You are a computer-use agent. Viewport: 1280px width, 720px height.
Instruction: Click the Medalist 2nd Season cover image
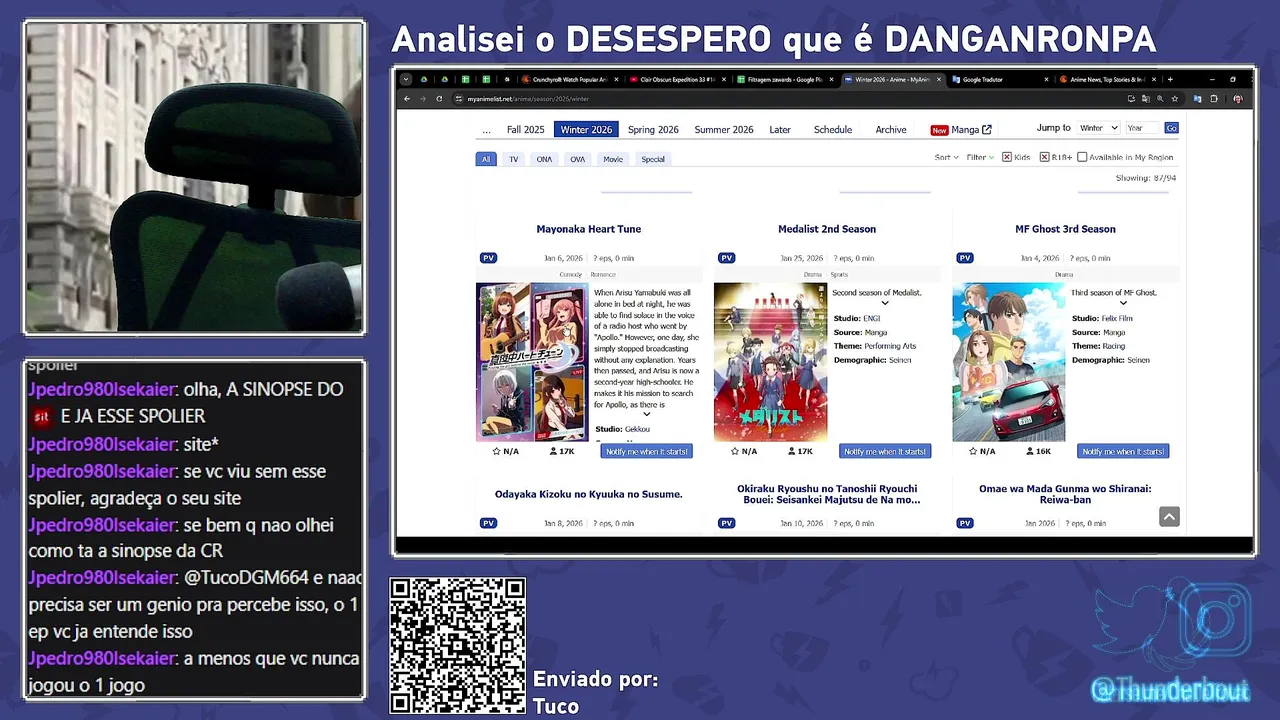pos(771,362)
